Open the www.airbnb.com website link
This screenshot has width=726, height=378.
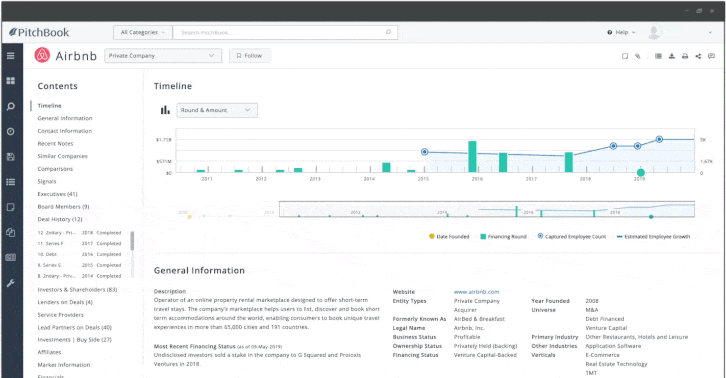point(476,292)
